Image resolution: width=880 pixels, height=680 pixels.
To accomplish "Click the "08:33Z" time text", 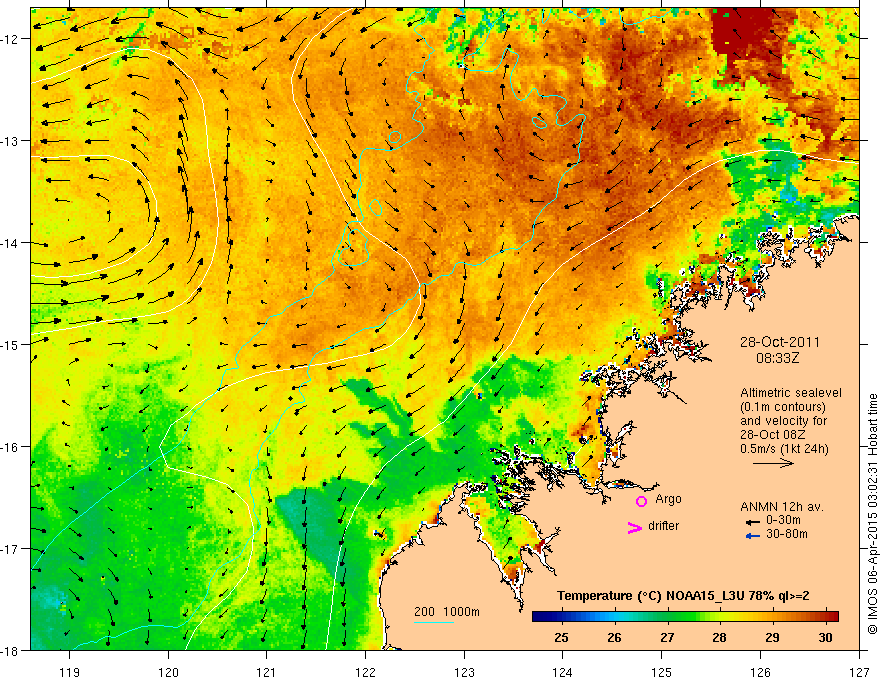I will pos(777,358).
